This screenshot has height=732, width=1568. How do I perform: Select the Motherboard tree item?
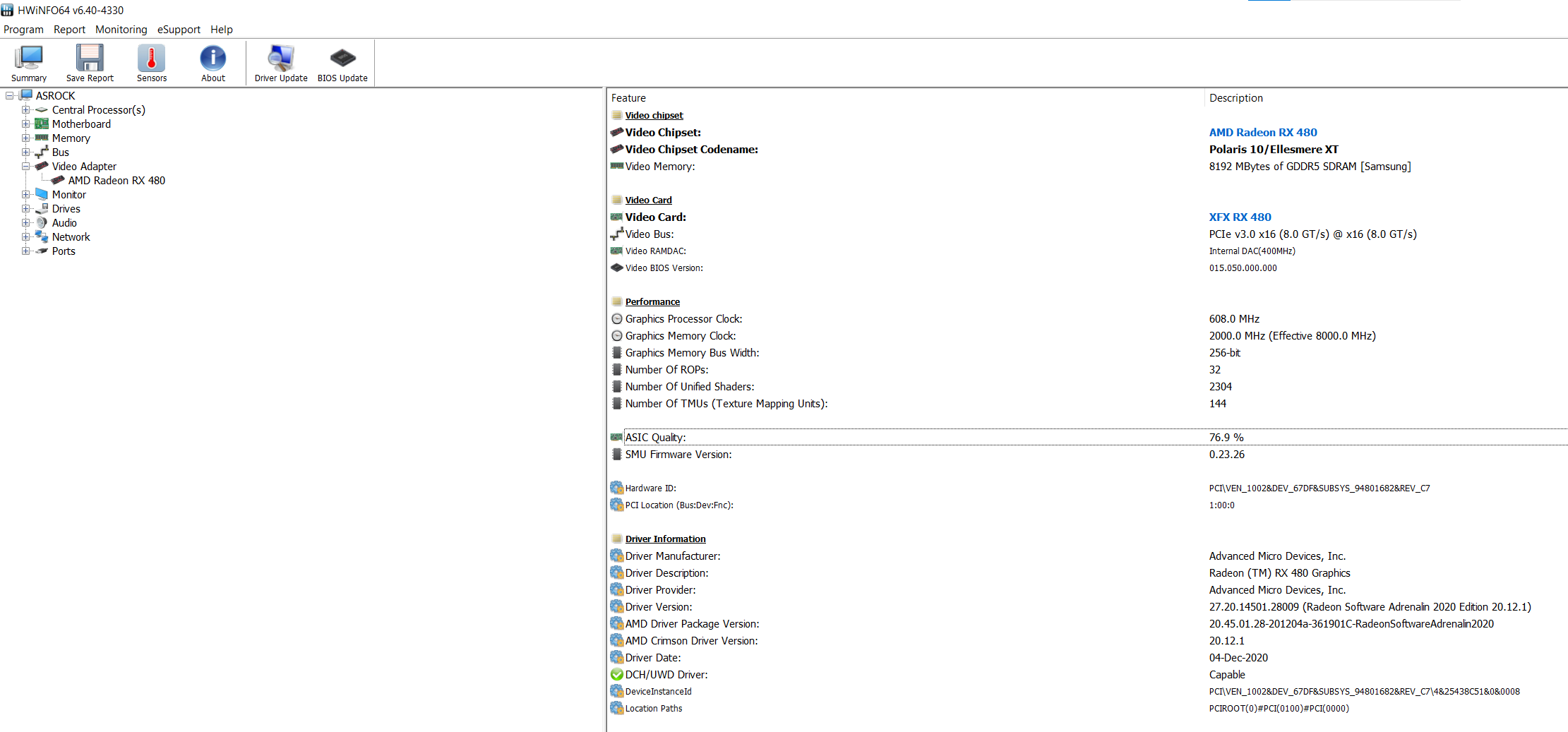(81, 124)
